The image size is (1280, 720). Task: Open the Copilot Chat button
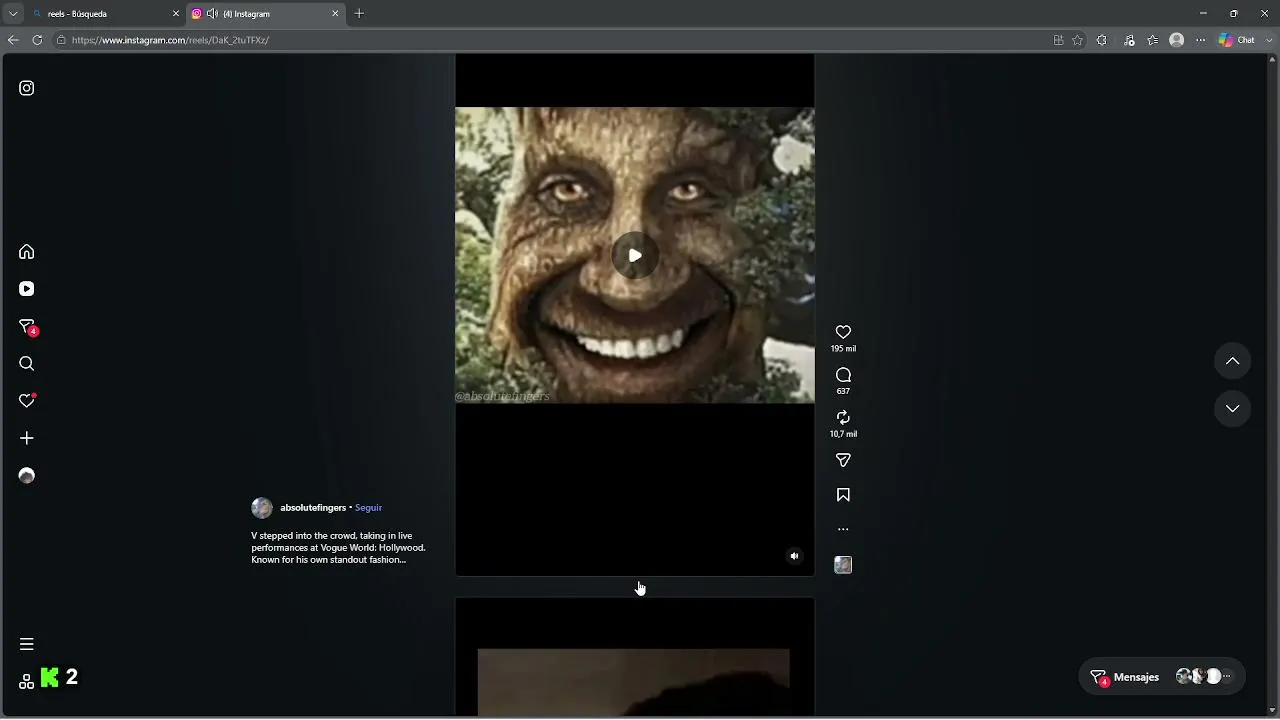click(1237, 40)
